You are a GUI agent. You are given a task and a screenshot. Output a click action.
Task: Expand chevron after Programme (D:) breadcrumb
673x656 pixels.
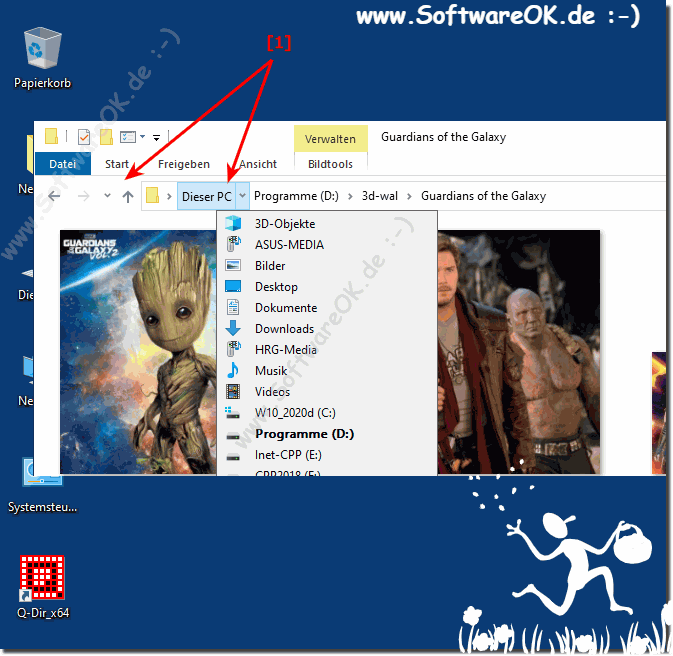(351, 196)
